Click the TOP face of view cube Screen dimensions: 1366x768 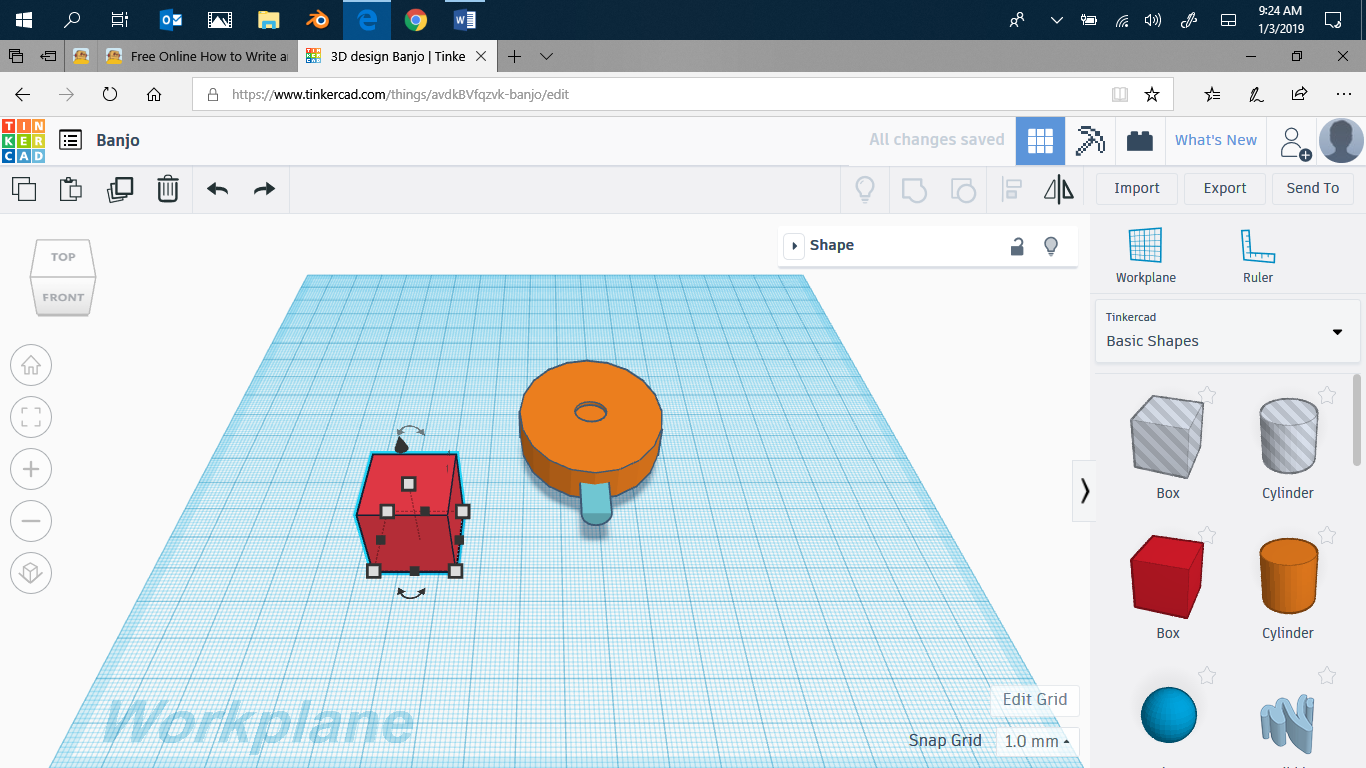pyautogui.click(x=63, y=257)
